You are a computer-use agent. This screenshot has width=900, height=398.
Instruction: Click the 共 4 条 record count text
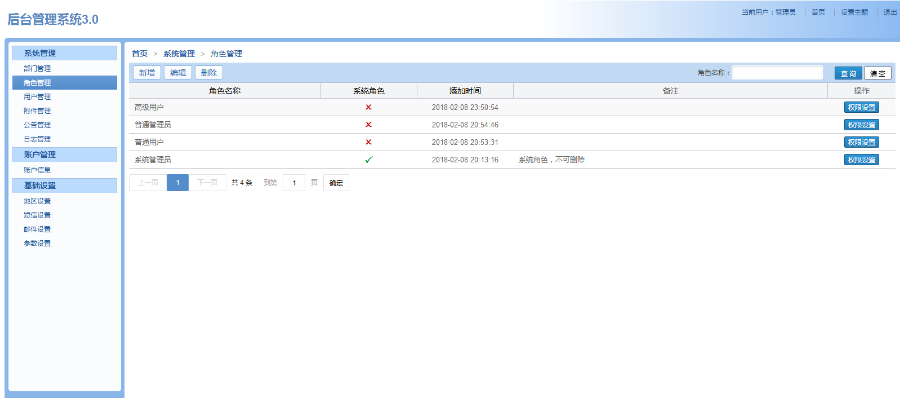[242, 183]
